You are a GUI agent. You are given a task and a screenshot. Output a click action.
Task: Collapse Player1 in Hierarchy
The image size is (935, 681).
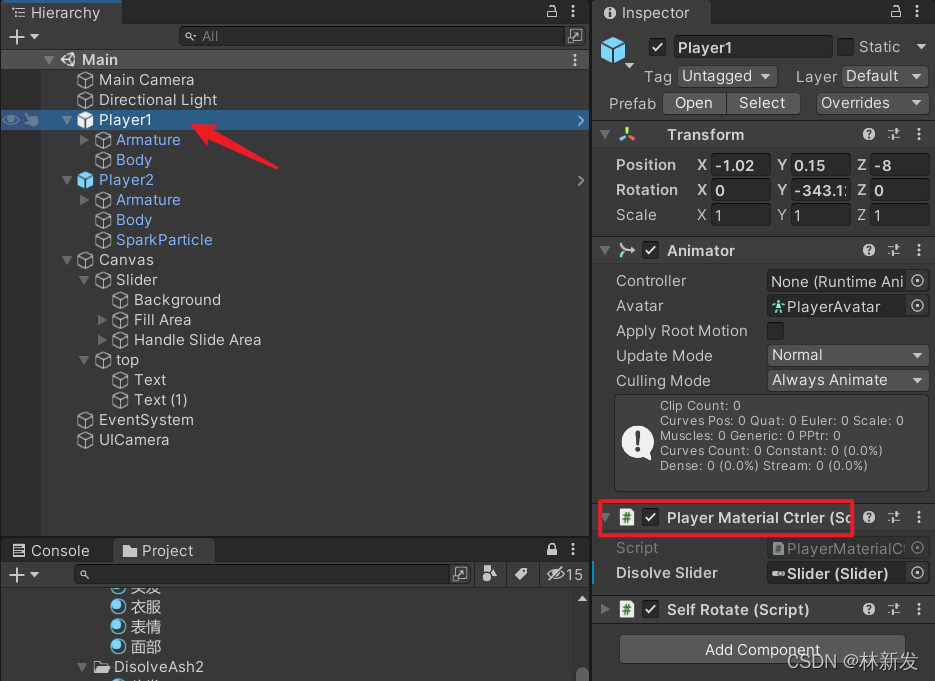tap(67, 120)
